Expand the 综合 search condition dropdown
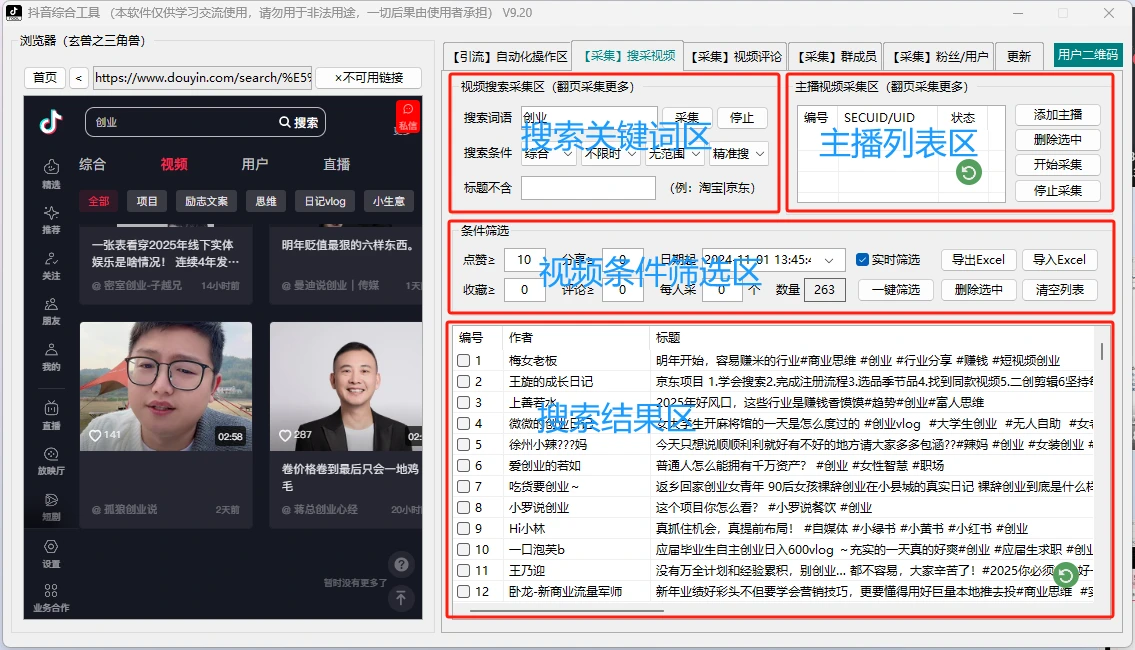Viewport: 1135px width, 650px height. [549, 153]
